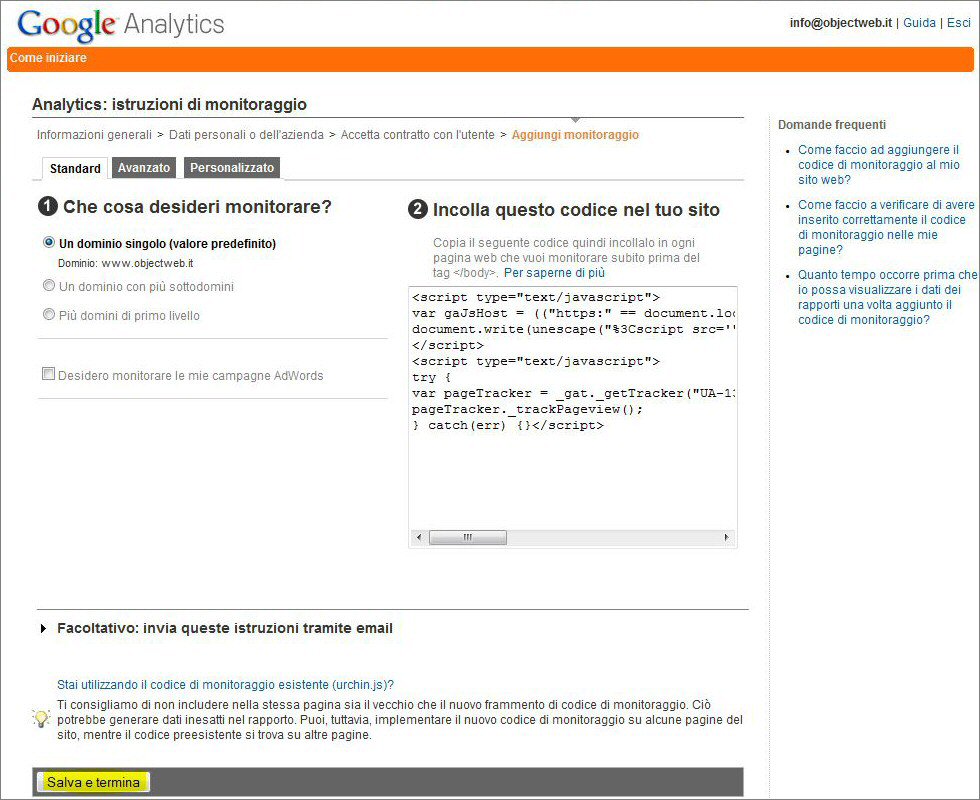Viewport: 980px width, 800px height.
Task: Click the Guida link in header
Action: 919,23
